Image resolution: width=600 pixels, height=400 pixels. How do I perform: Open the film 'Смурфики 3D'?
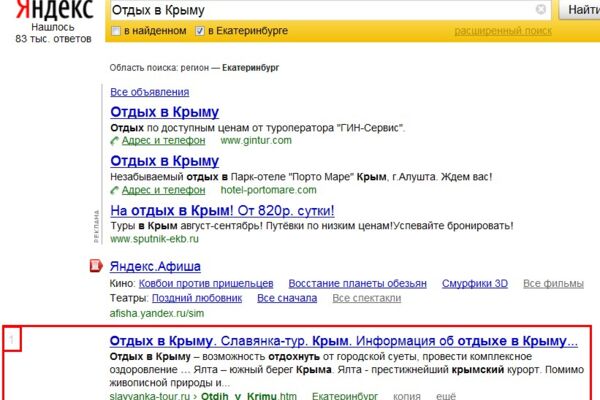pyautogui.click(x=475, y=284)
